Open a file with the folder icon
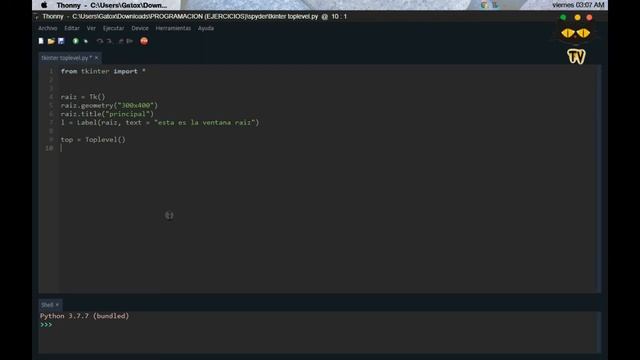This screenshot has width=640, height=360. point(51,41)
